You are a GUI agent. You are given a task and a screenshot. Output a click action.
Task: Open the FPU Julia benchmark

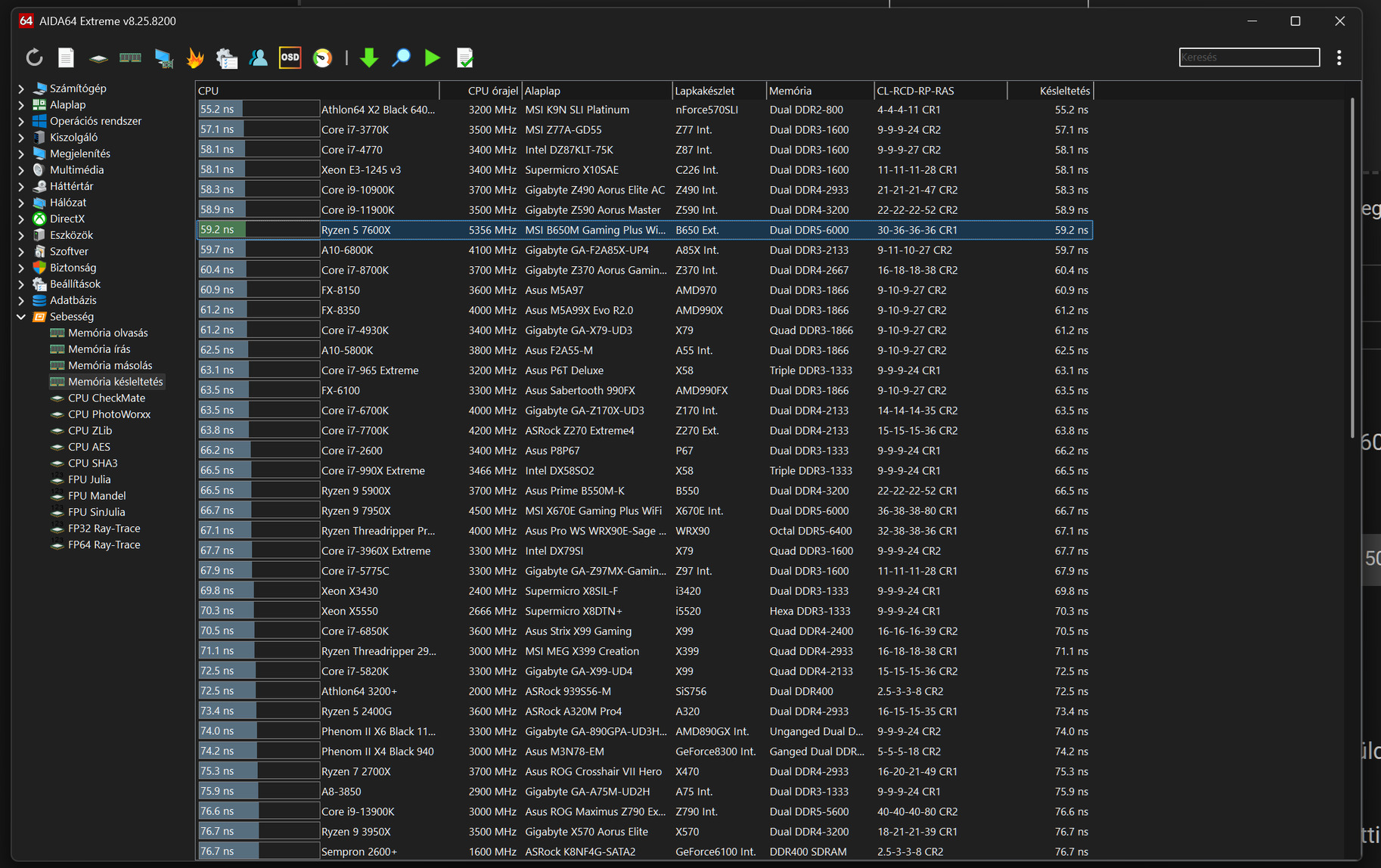click(89, 479)
